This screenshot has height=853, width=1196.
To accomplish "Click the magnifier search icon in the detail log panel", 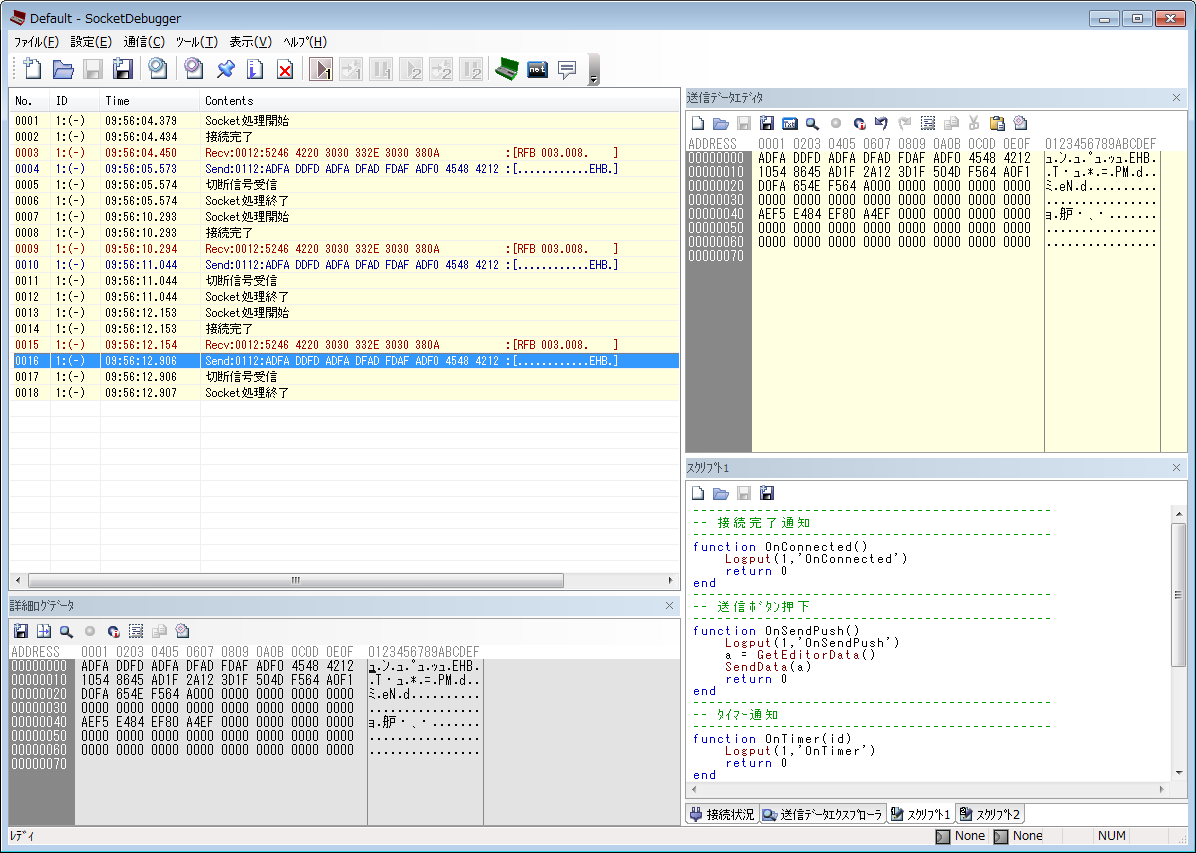I will pyautogui.click(x=66, y=631).
